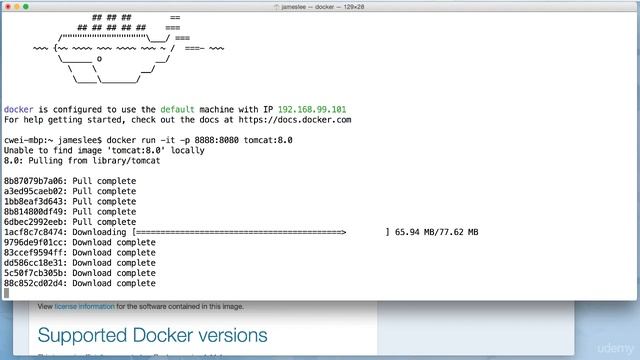Image resolution: width=640 pixels, height=360 pixels.
Task: Click layer '1bb8eaf3d643: Pull complete'
Action: (70, 201)
